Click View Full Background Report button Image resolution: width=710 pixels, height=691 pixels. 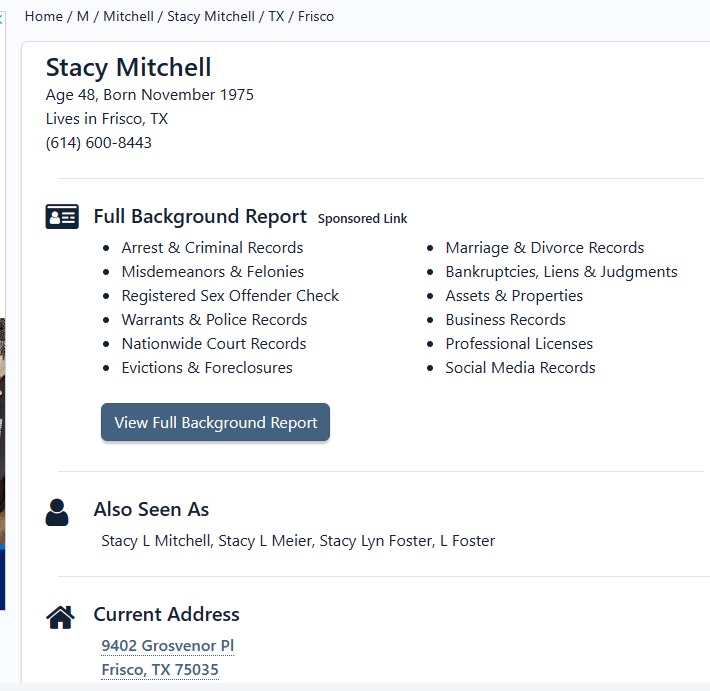click(216, 422)
